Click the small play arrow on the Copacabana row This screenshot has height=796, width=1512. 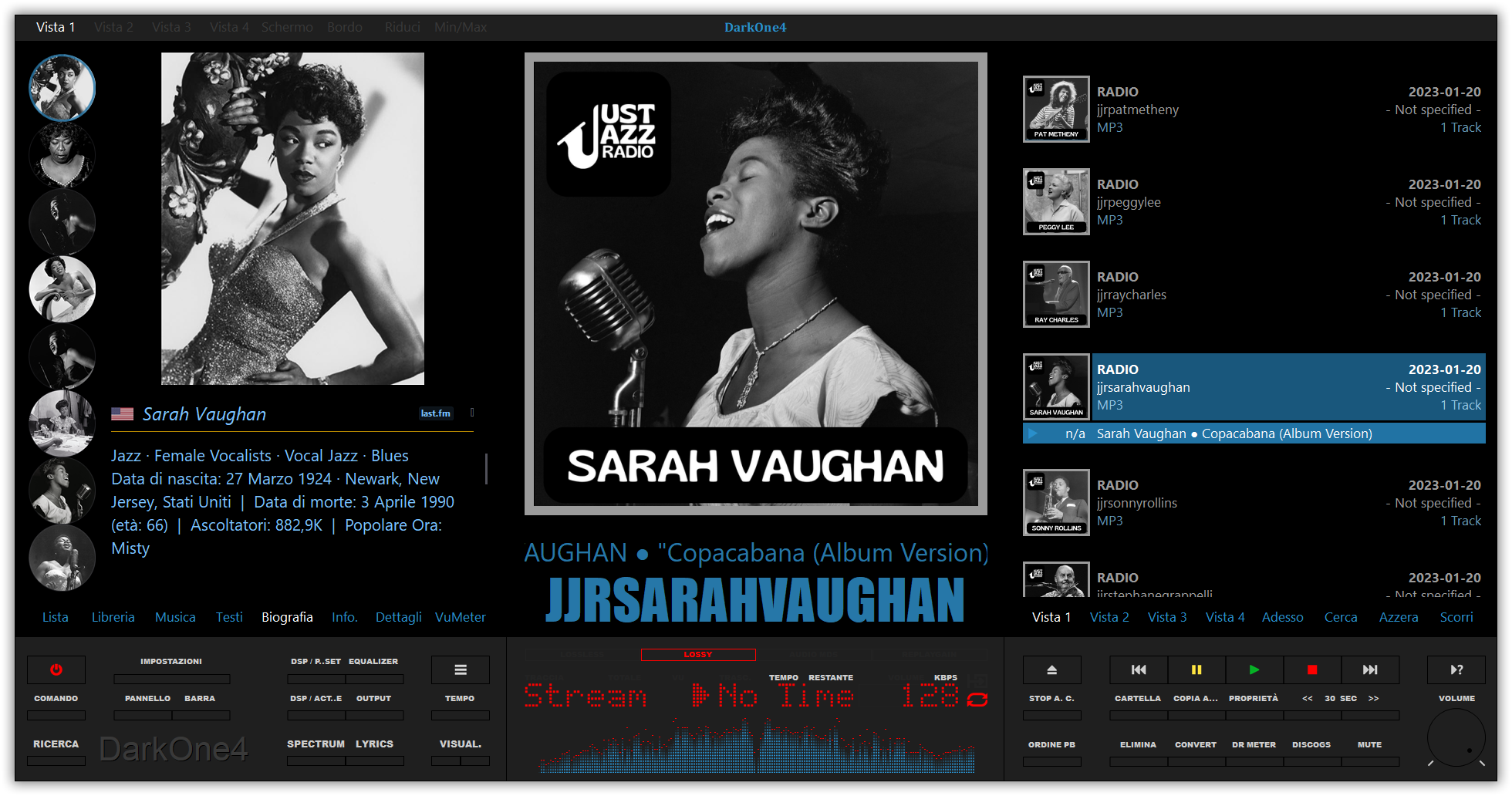pyautogui.click(x=1033, y=433)
